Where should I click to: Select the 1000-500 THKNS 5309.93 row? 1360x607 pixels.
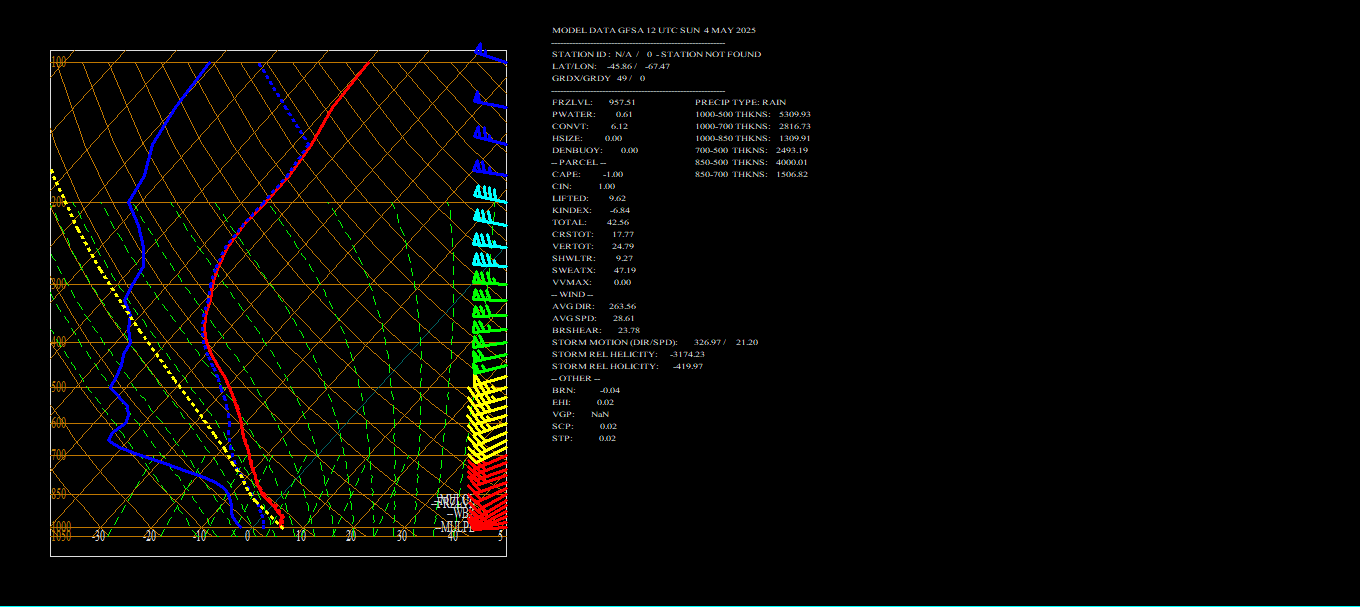pyautogui.click(x=753, y=114)
